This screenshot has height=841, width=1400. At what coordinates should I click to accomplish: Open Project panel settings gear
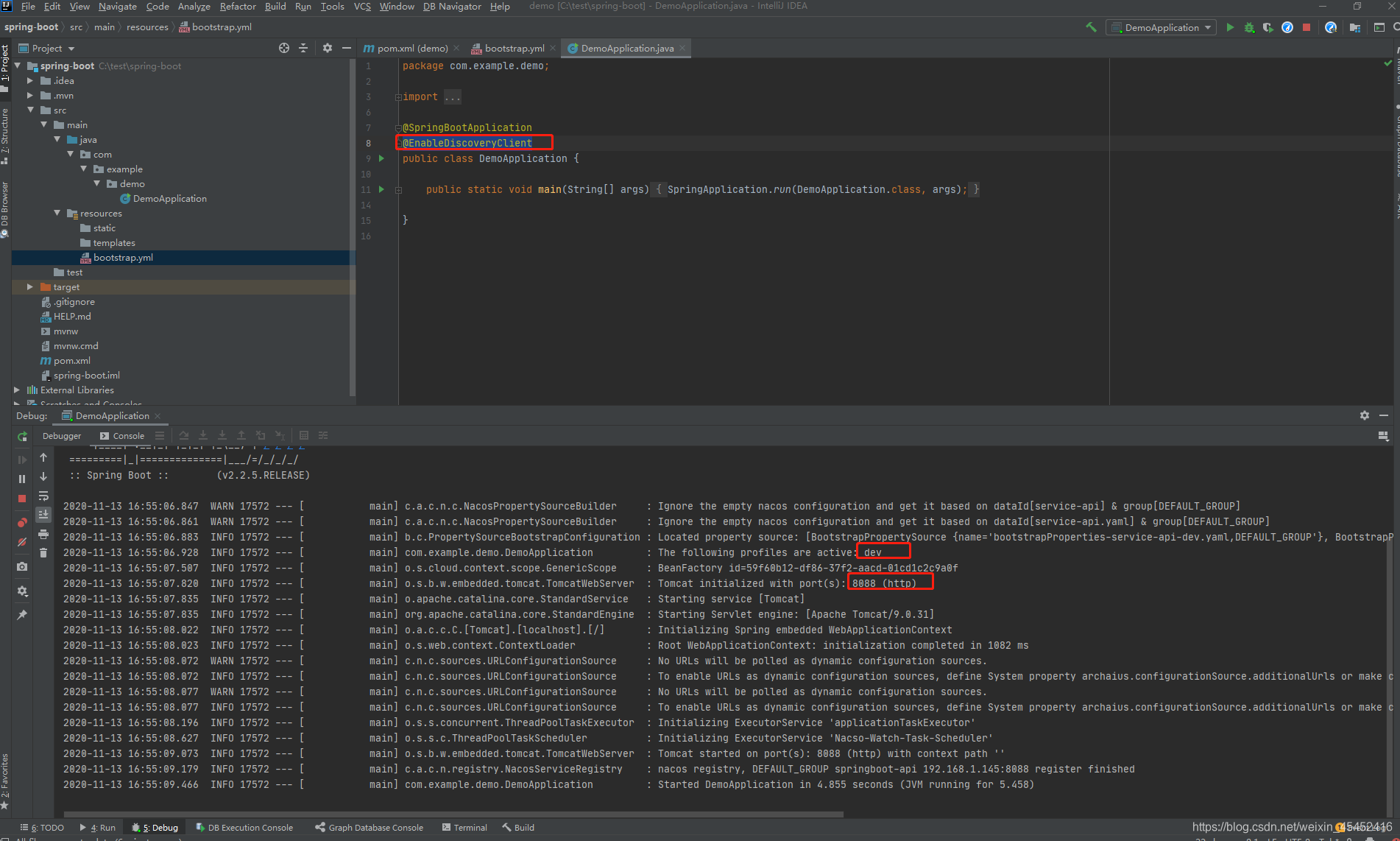click(328, 48)
